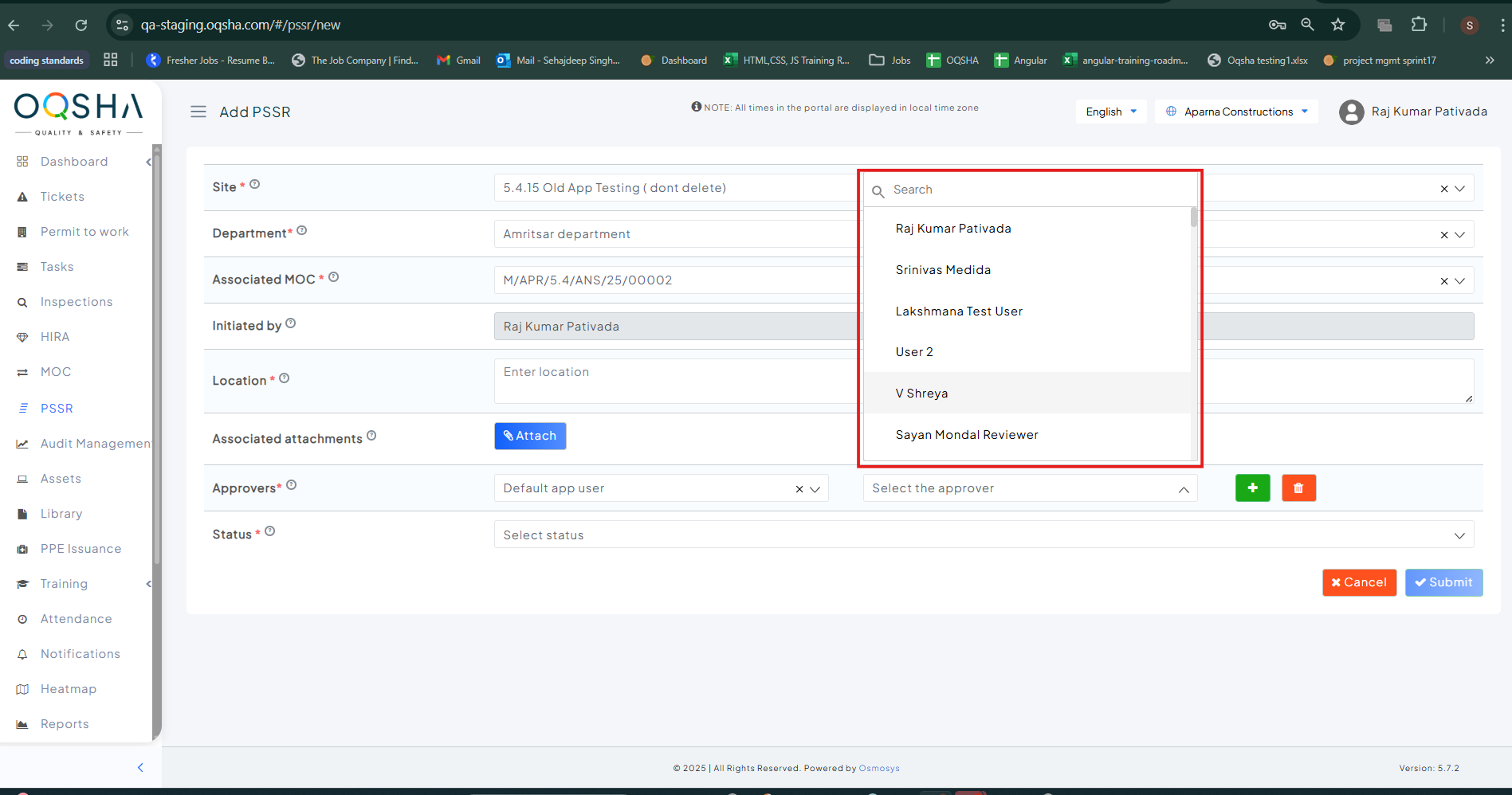Click the help icon next to Site label
The width and height of the screenshot is (1512, 795).
click(255, 185)
